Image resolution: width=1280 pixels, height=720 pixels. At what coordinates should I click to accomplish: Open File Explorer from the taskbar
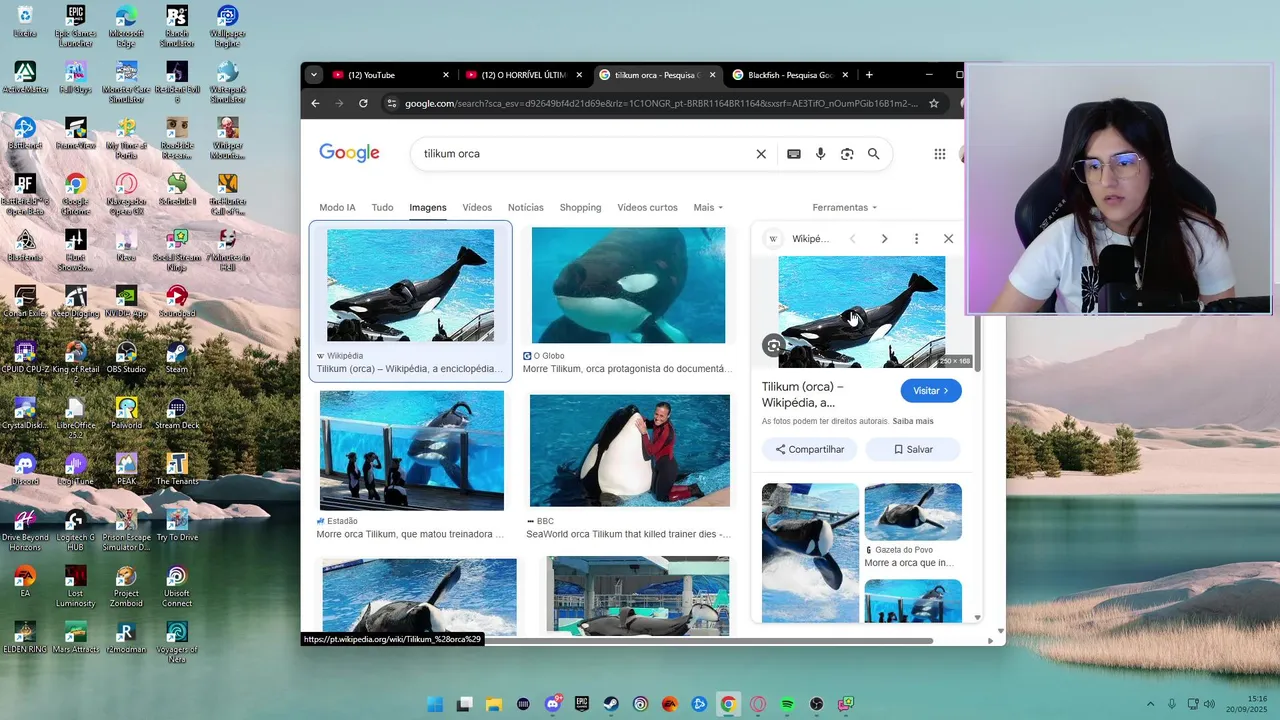[x=493, y=704]
